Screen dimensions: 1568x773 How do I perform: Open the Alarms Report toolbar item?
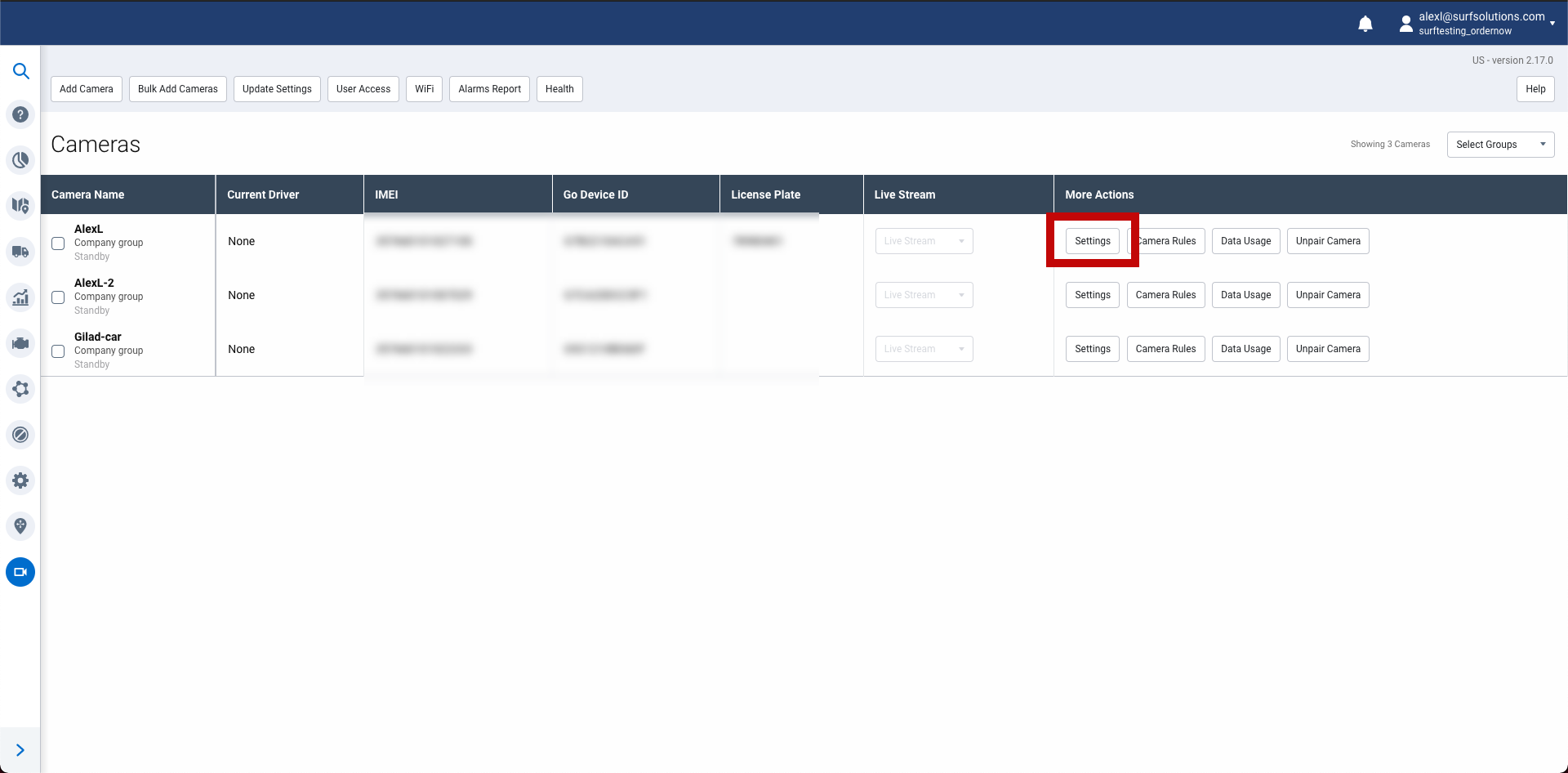(x=489, y=89)
